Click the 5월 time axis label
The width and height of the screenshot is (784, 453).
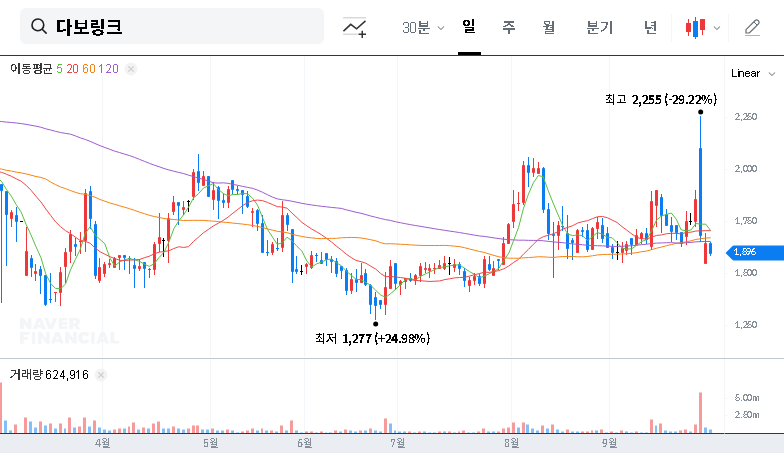click(x=210, y=443)
